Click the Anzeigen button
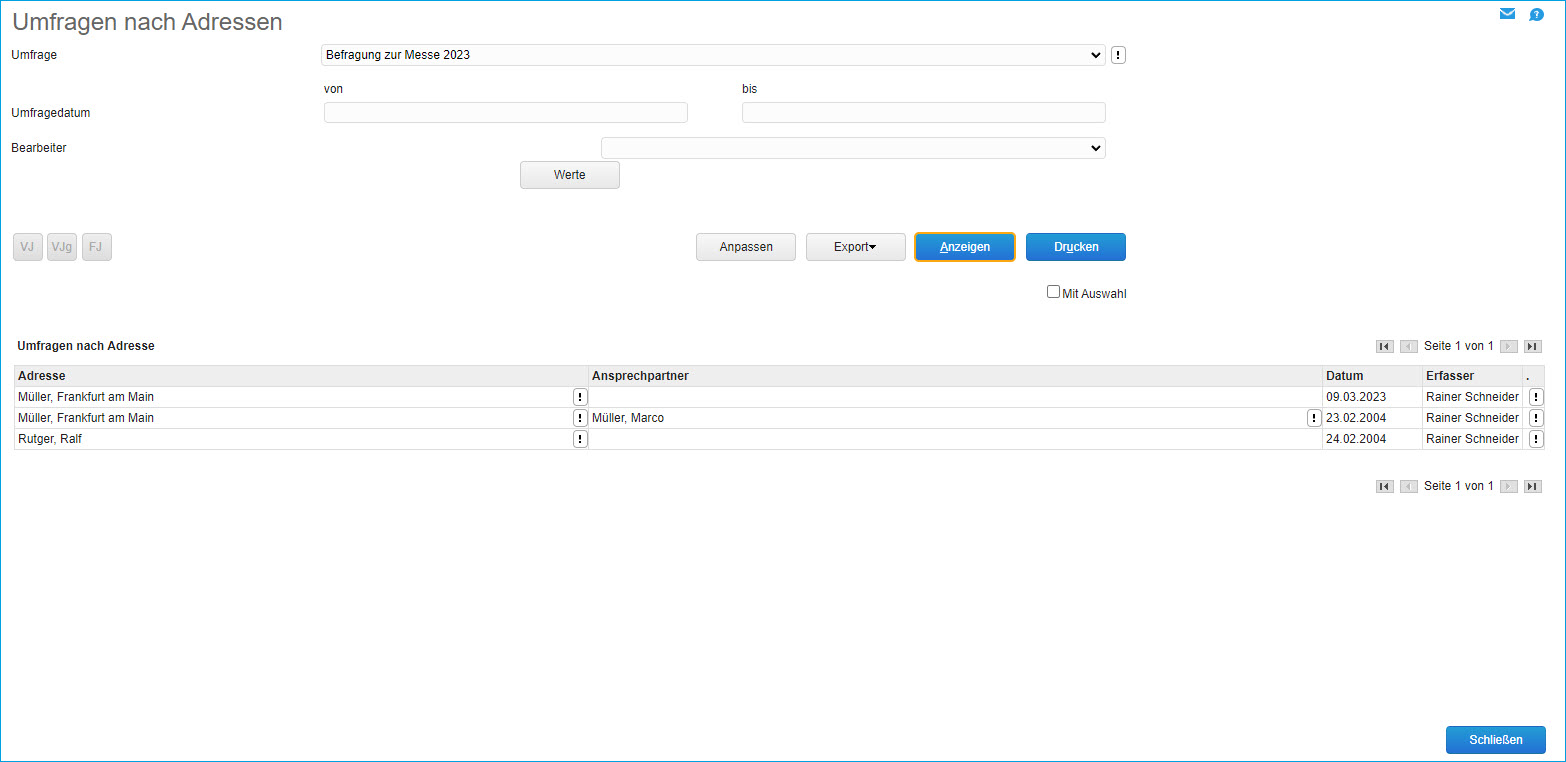This screenshot has height=762, width=1566. click(965, 247)
